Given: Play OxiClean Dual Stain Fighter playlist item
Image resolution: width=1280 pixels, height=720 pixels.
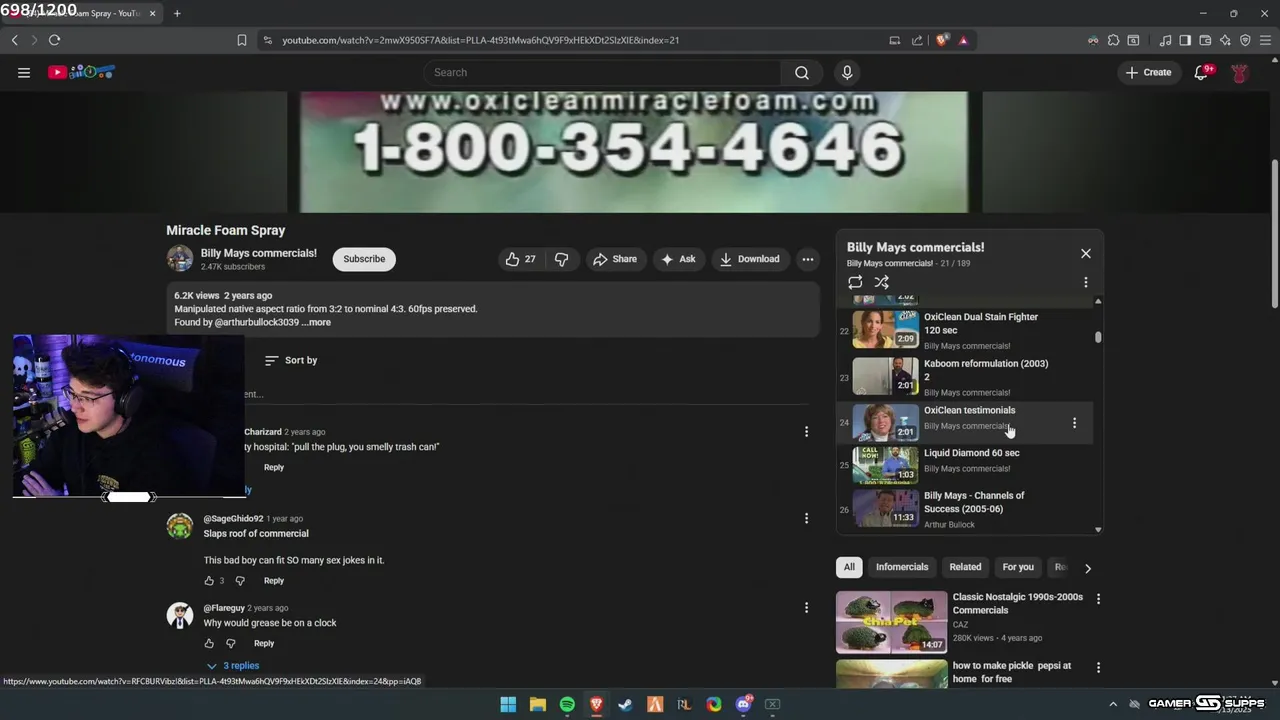Looking at the screenshot, I should (x=967, y=330).
